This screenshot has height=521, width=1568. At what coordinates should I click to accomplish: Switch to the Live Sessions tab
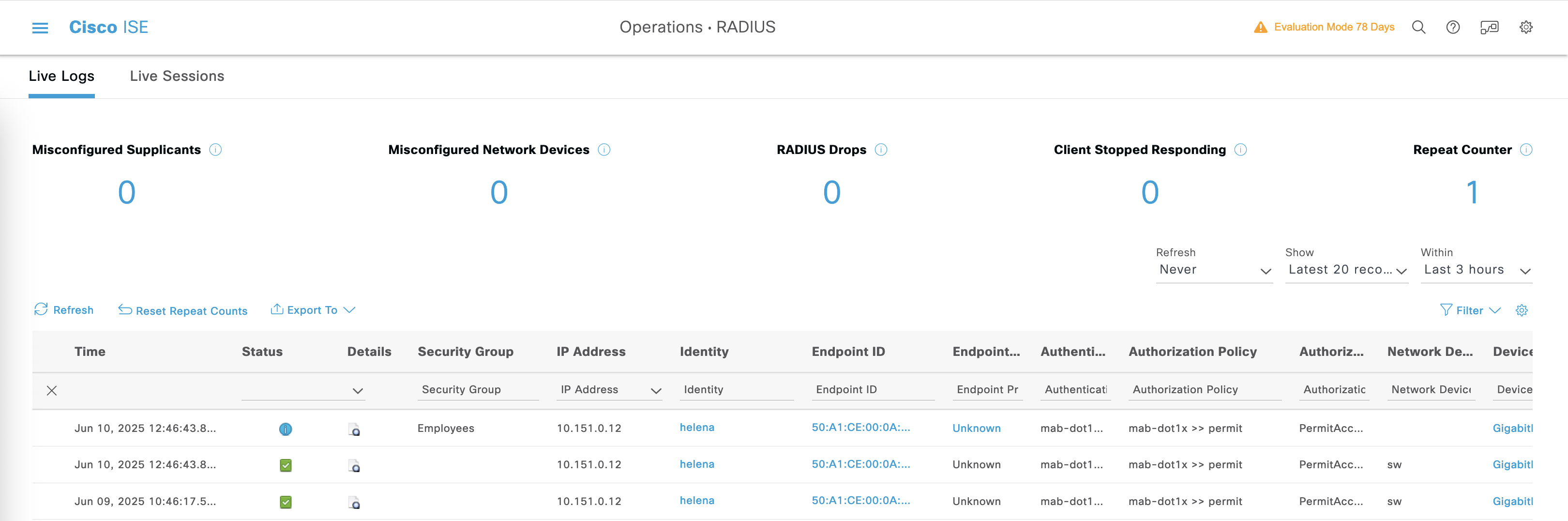point(177,76)
